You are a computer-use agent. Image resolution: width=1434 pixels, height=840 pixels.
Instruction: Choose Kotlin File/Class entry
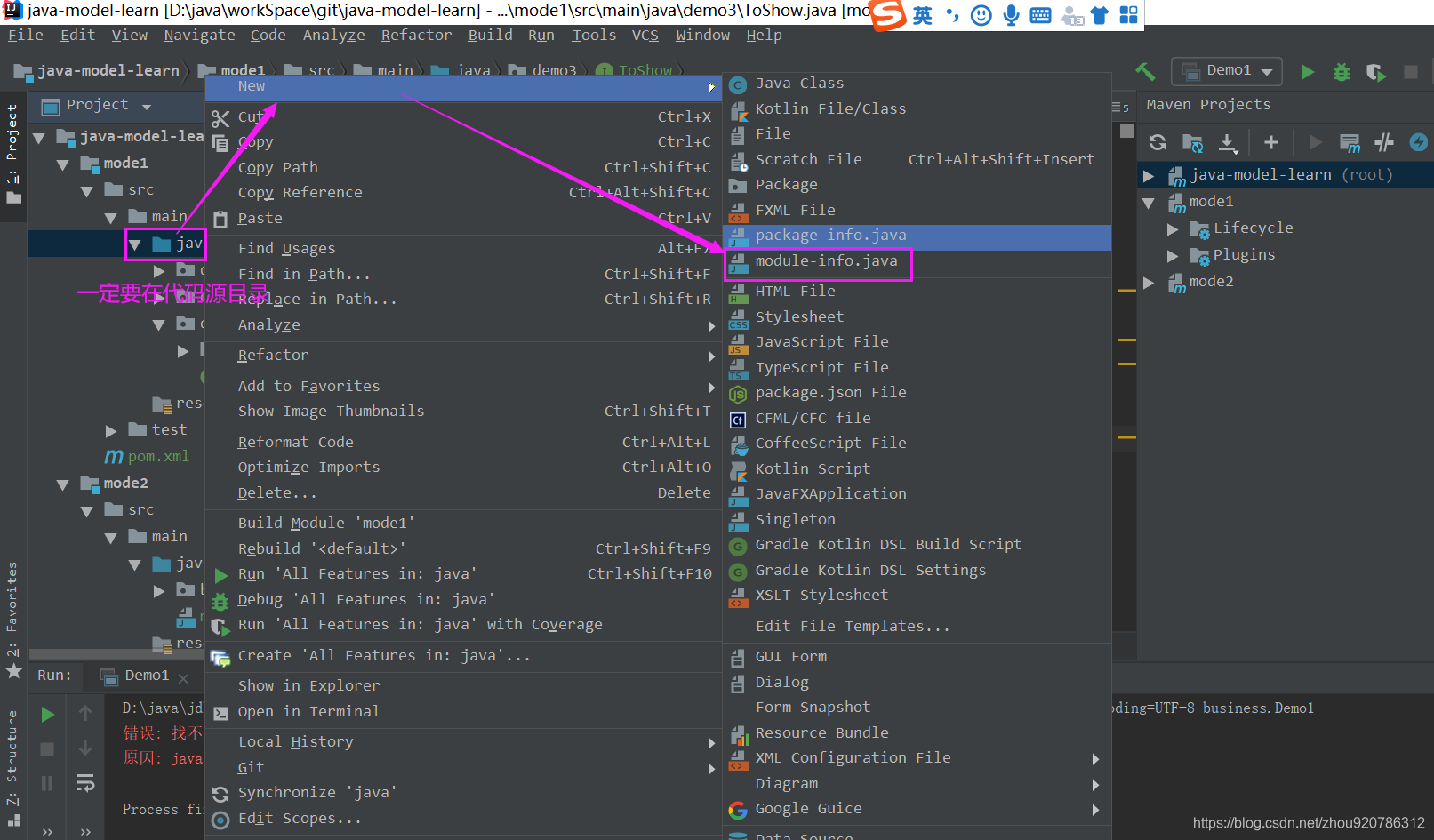[x=917, y=108]
